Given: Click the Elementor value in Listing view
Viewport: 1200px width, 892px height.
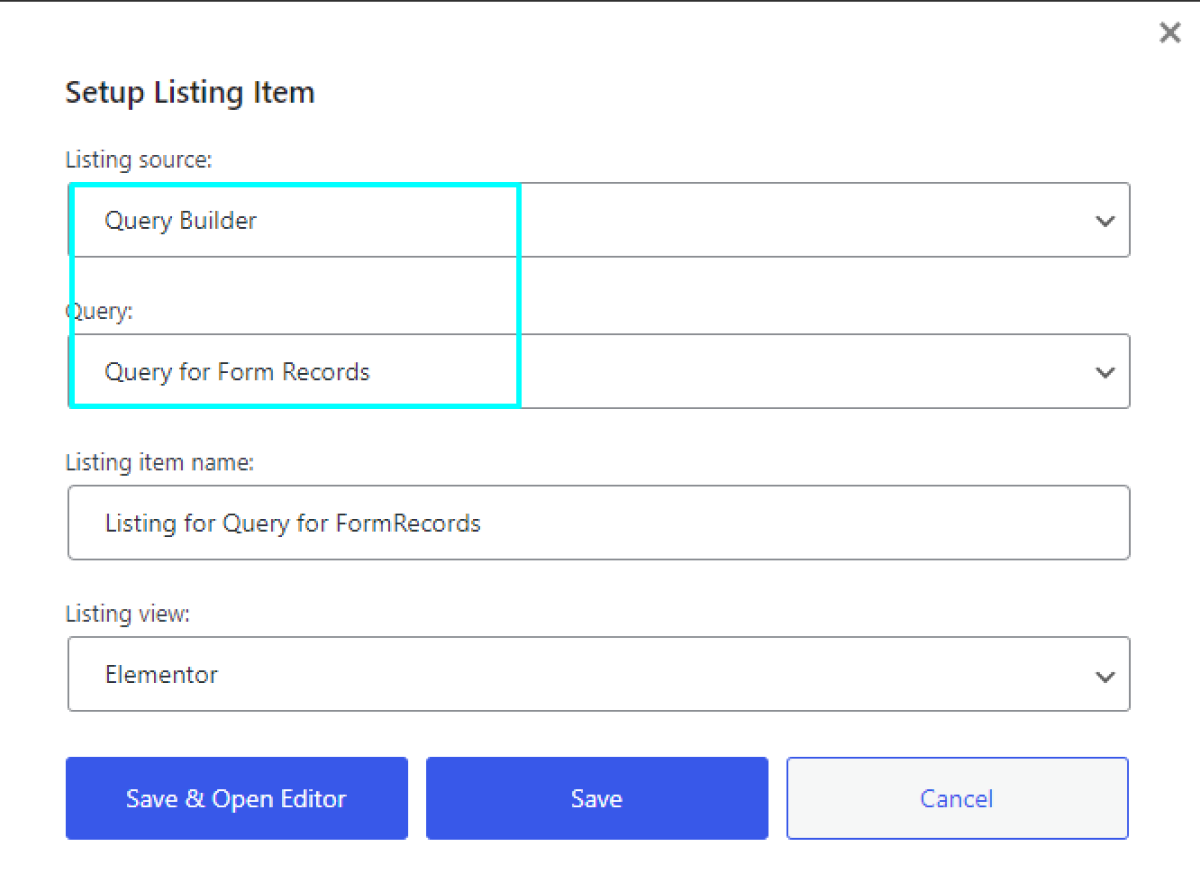Looking at the screenshot, I should [x=161, y=675].
